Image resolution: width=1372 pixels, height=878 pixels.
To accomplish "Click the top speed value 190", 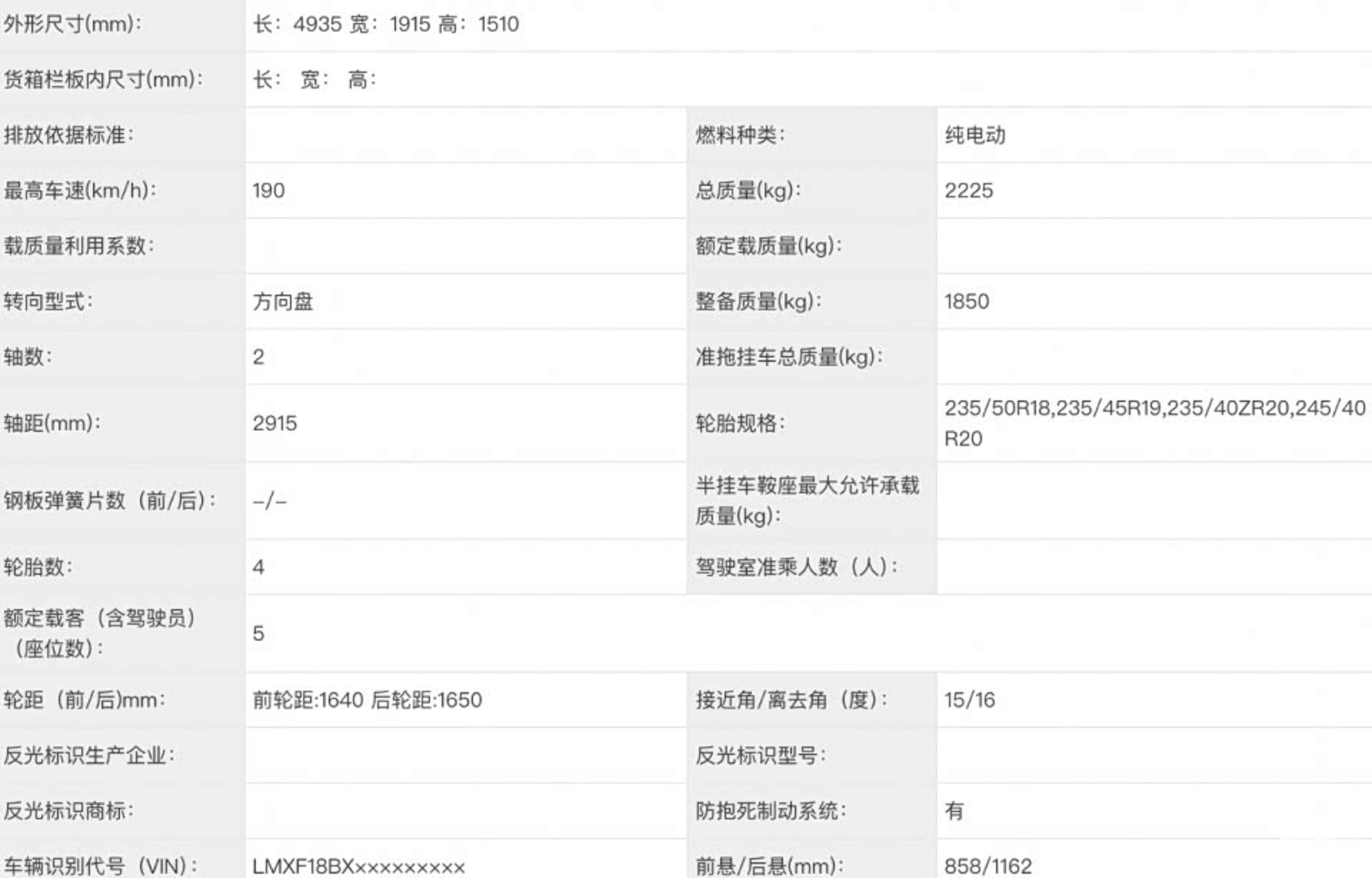I will (x=269, y=191).
